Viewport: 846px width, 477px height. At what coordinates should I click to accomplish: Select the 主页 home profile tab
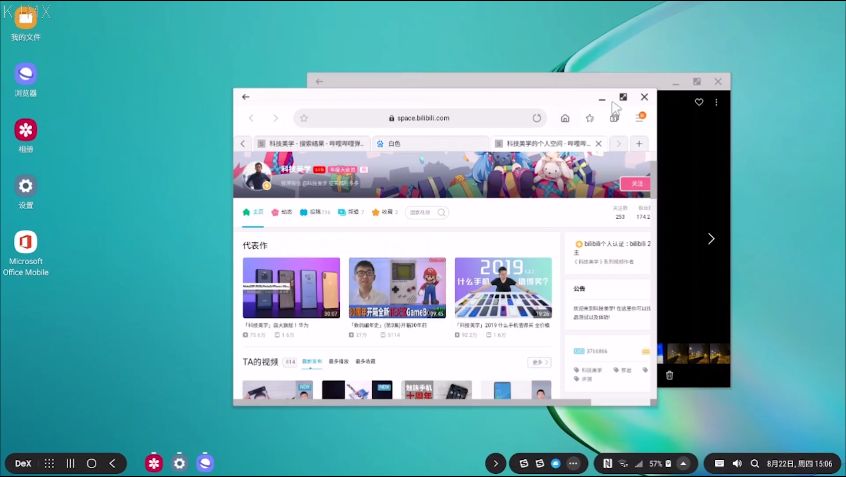[253, 212]
